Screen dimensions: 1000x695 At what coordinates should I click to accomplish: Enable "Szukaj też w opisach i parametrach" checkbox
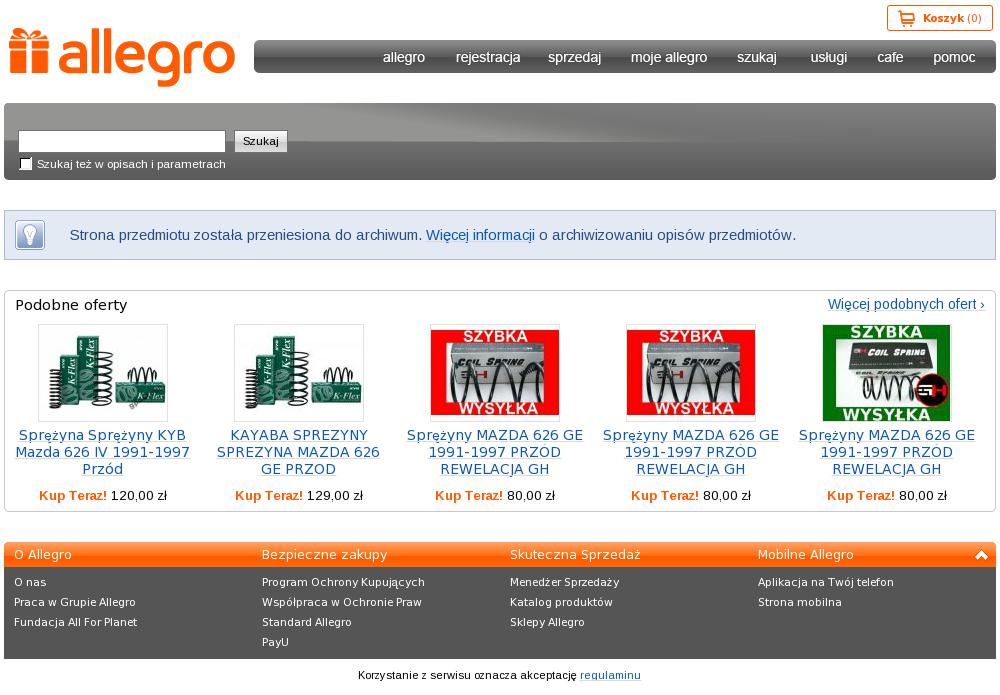click(26, 164)
